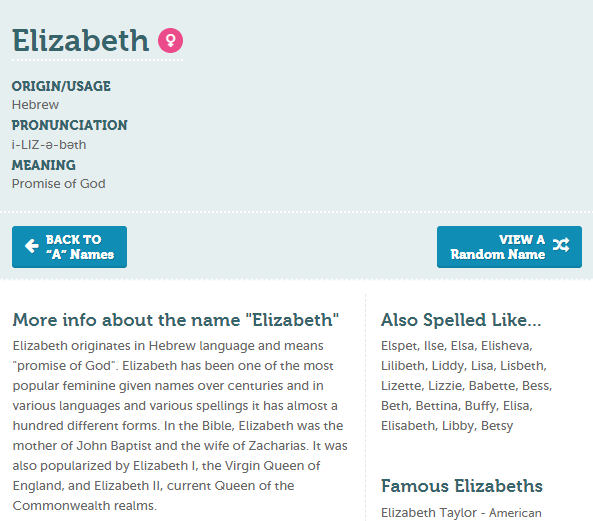Click the Betsy name link
593x521 pixels.
pyautogui.click(x=497, y=426)
